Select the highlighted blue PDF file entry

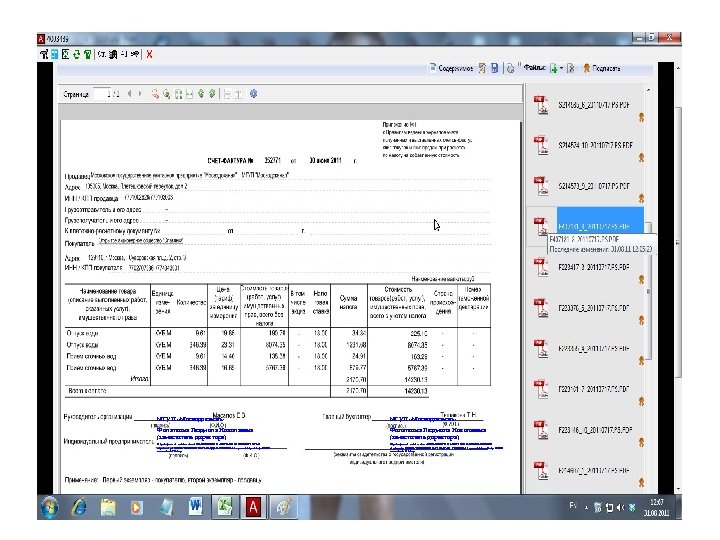[600, 222]
